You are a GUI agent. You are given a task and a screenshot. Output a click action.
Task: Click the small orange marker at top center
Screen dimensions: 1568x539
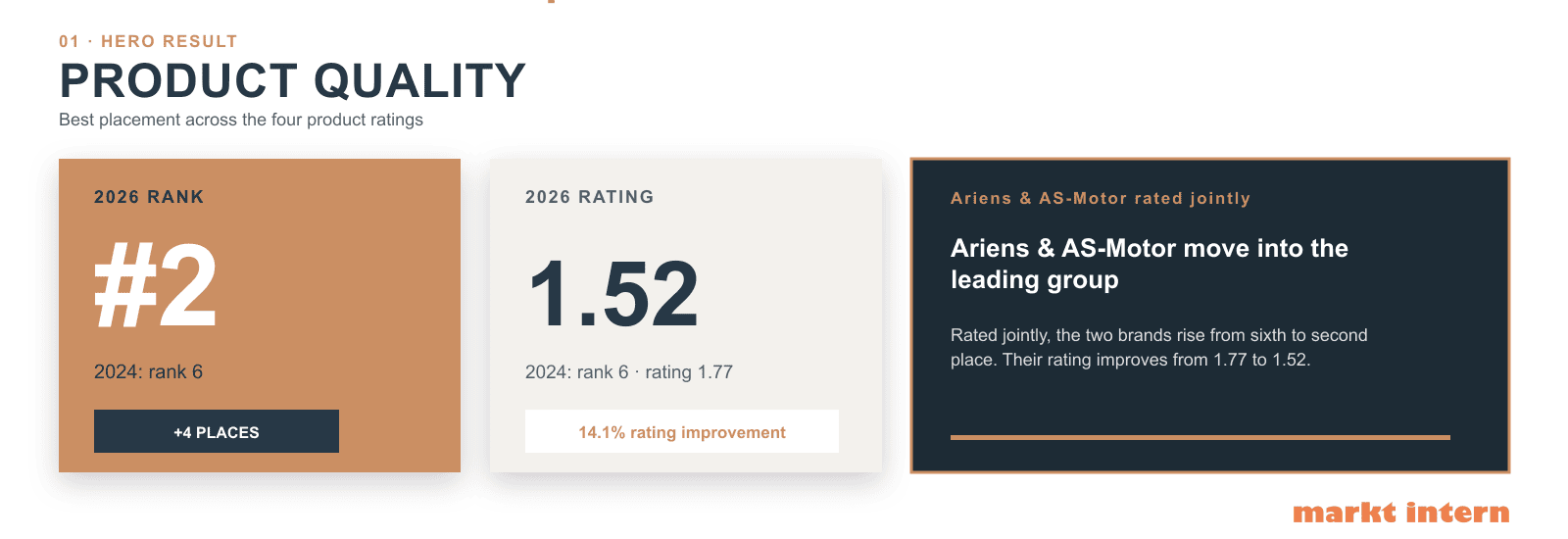click(552, 2)
